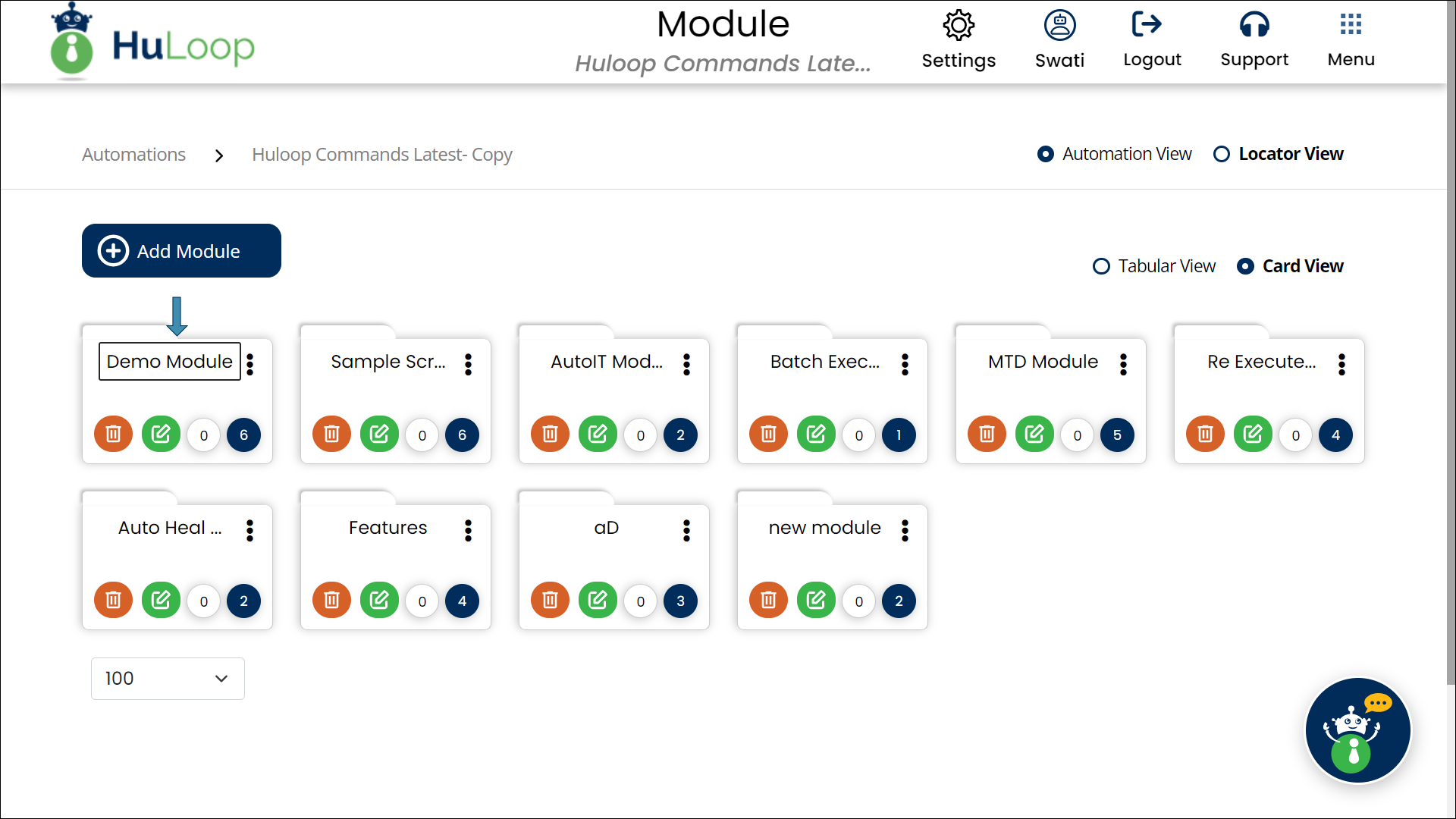
Task: Click aD module count 3 badge
Action: point(680,601)
